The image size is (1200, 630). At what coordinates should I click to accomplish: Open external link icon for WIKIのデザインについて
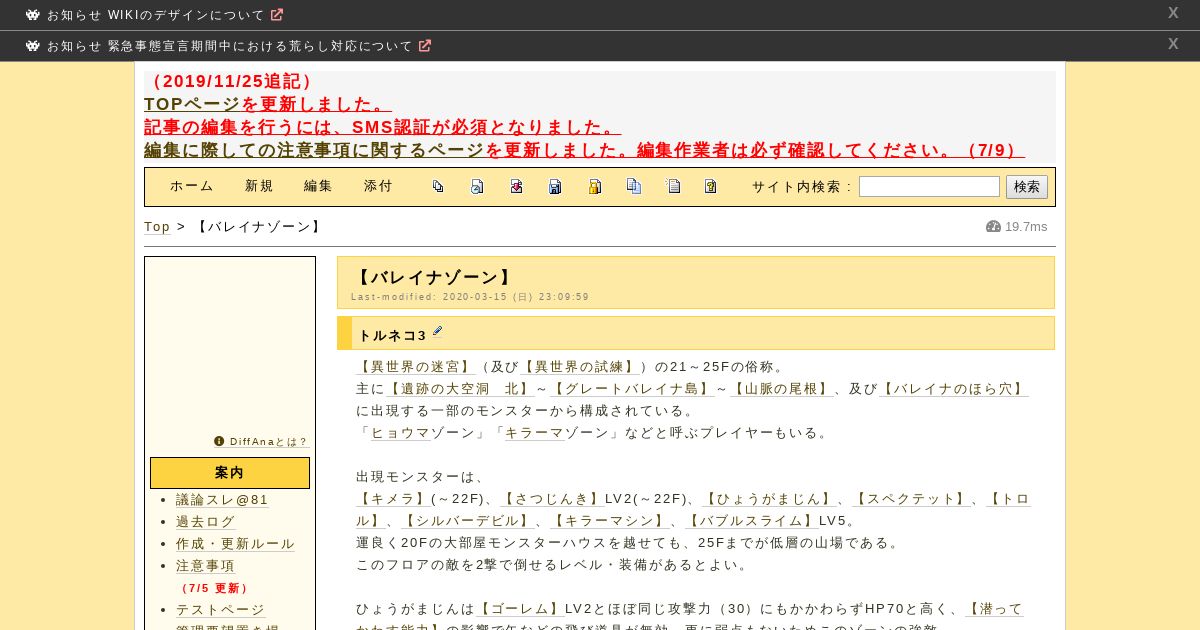tap(277, 15)
